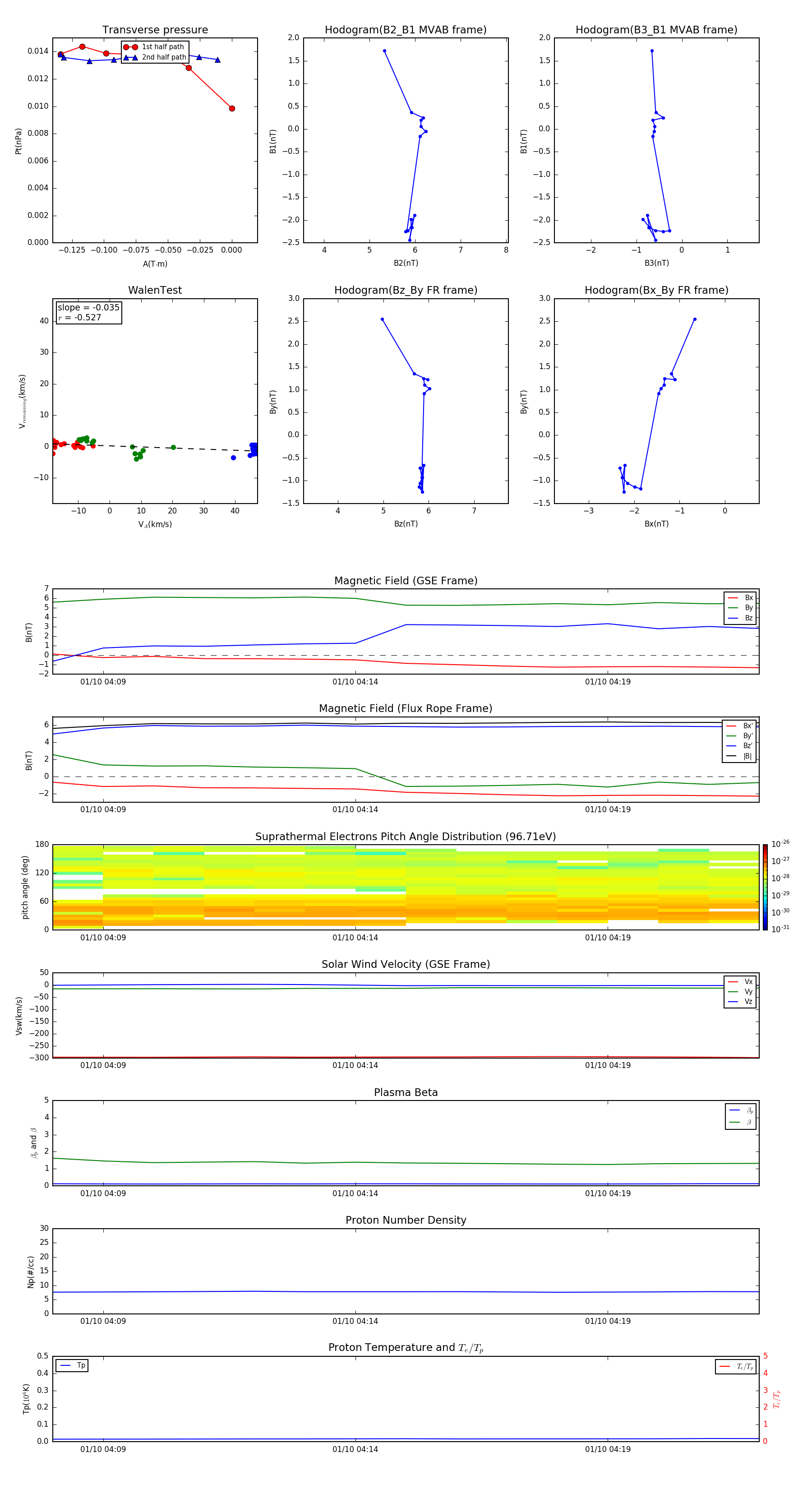812x1489 pixels.
Task: Click the 'WalenTest' plot title
Action: tap(155, 290)
